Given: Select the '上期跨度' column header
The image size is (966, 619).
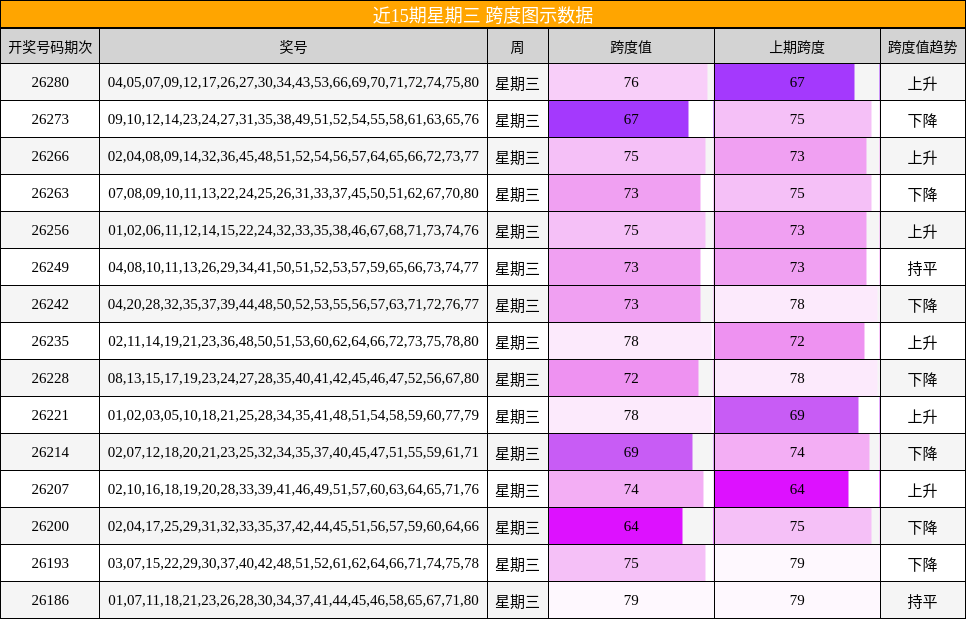Looking at the screenshot, I should click(x=797, y=47).
